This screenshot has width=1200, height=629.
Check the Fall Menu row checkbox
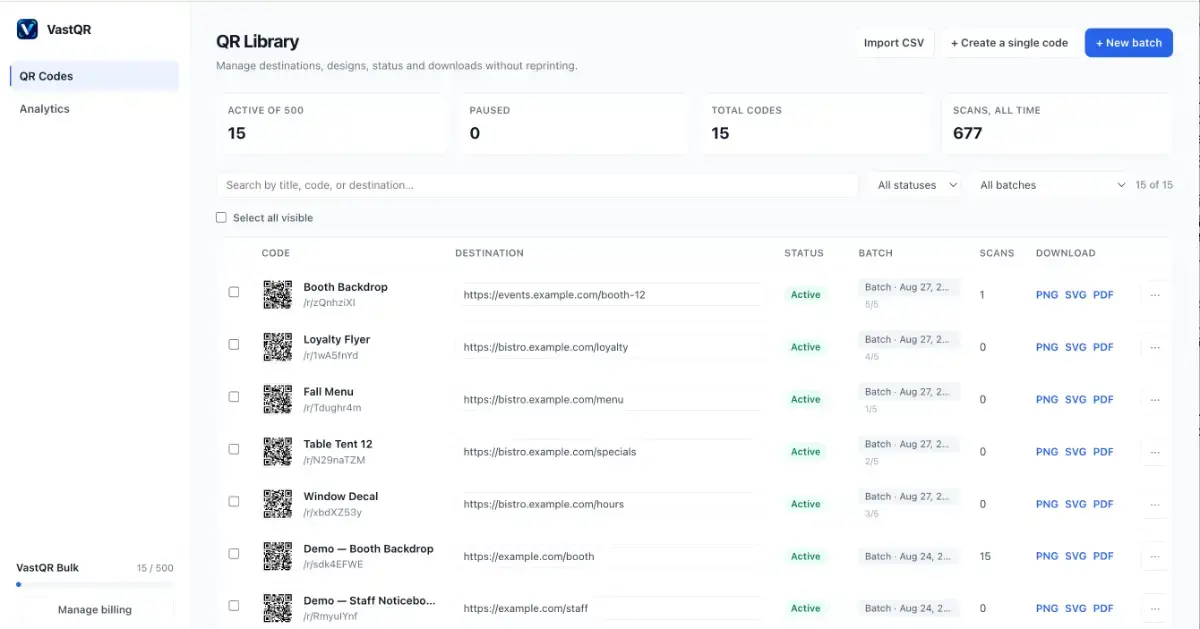tap(234, 397)
